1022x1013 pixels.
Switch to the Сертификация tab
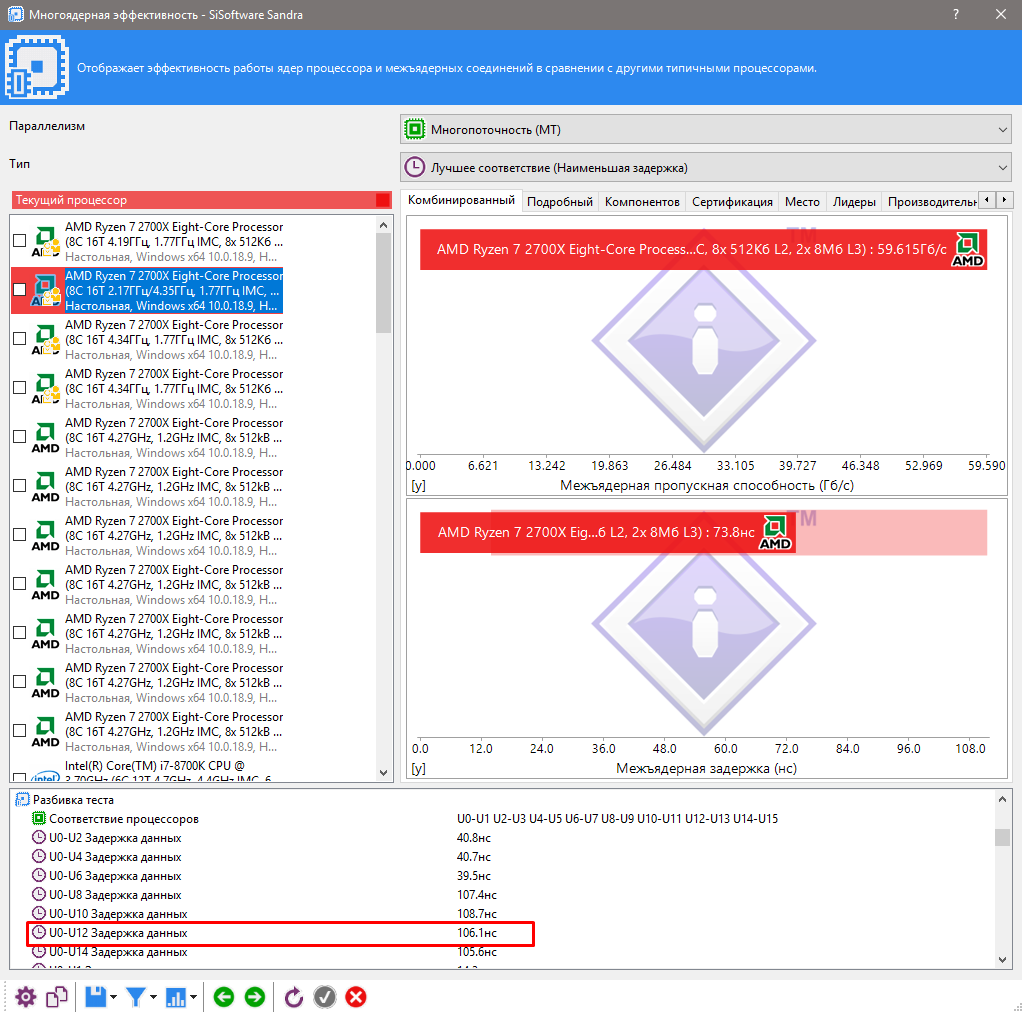pyautogui.click(x=732, y=201)
